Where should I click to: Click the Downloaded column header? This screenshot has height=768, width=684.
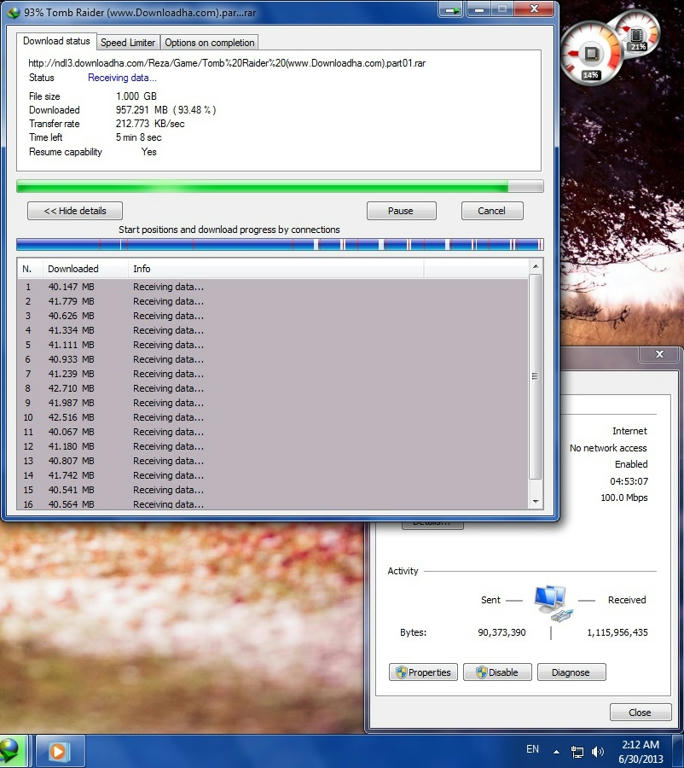85,268
